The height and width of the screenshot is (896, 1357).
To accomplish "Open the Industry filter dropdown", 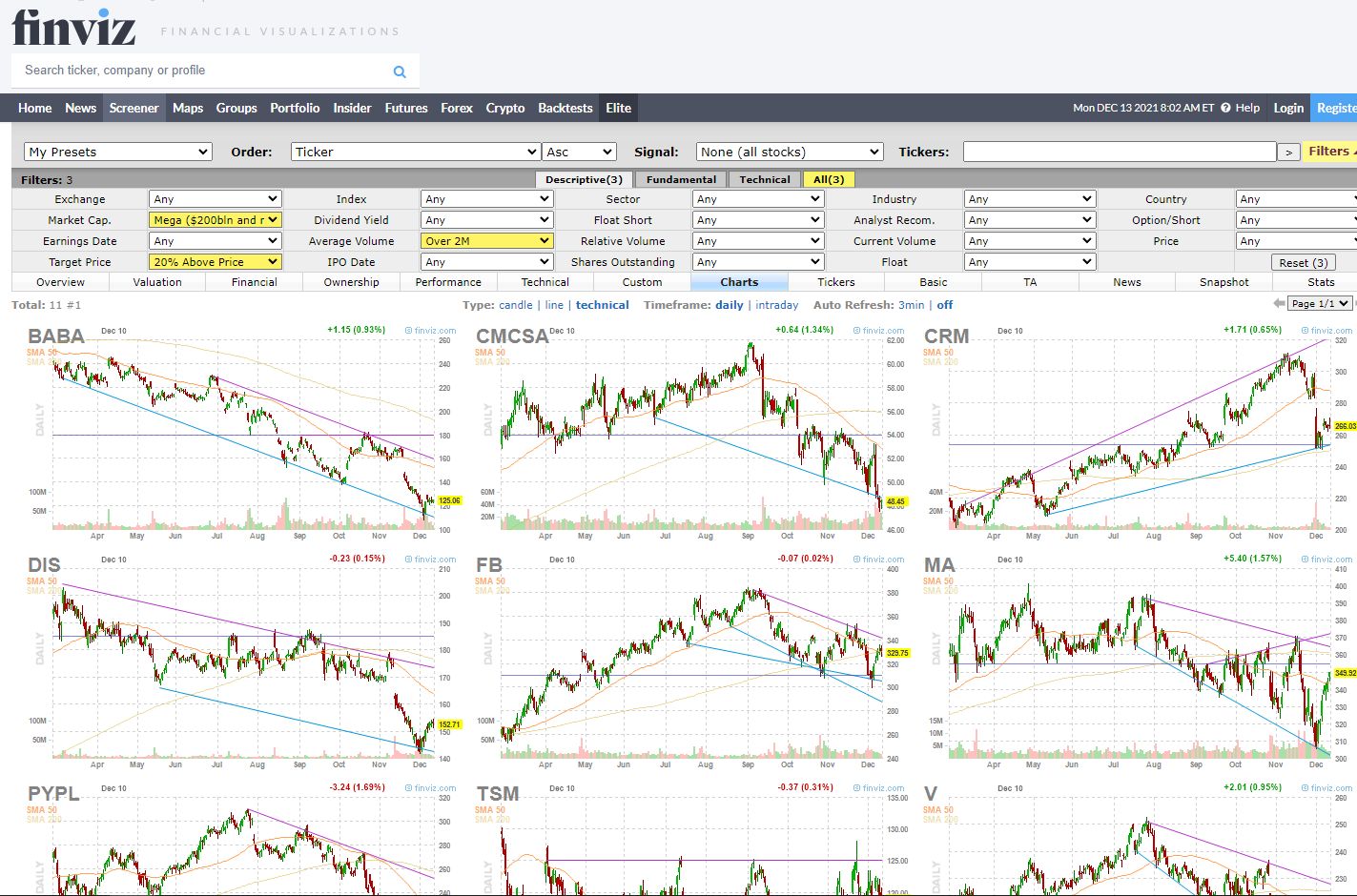I will [x=1030, y=199].
